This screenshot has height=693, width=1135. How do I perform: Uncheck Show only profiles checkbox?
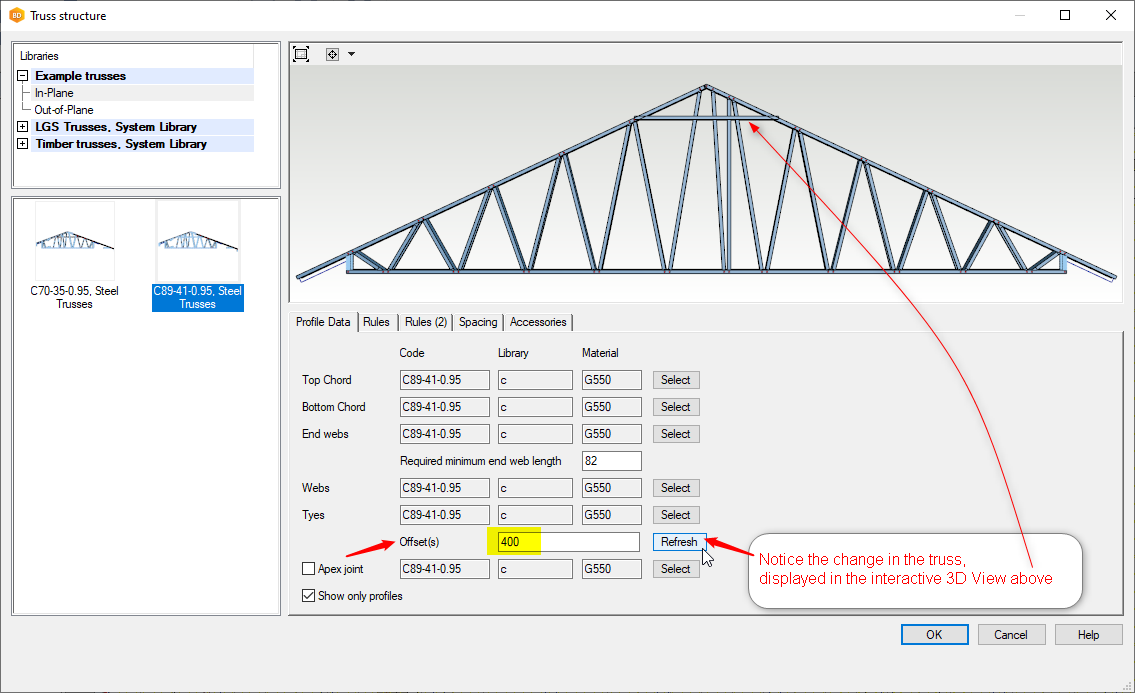(x=309, y=596)
